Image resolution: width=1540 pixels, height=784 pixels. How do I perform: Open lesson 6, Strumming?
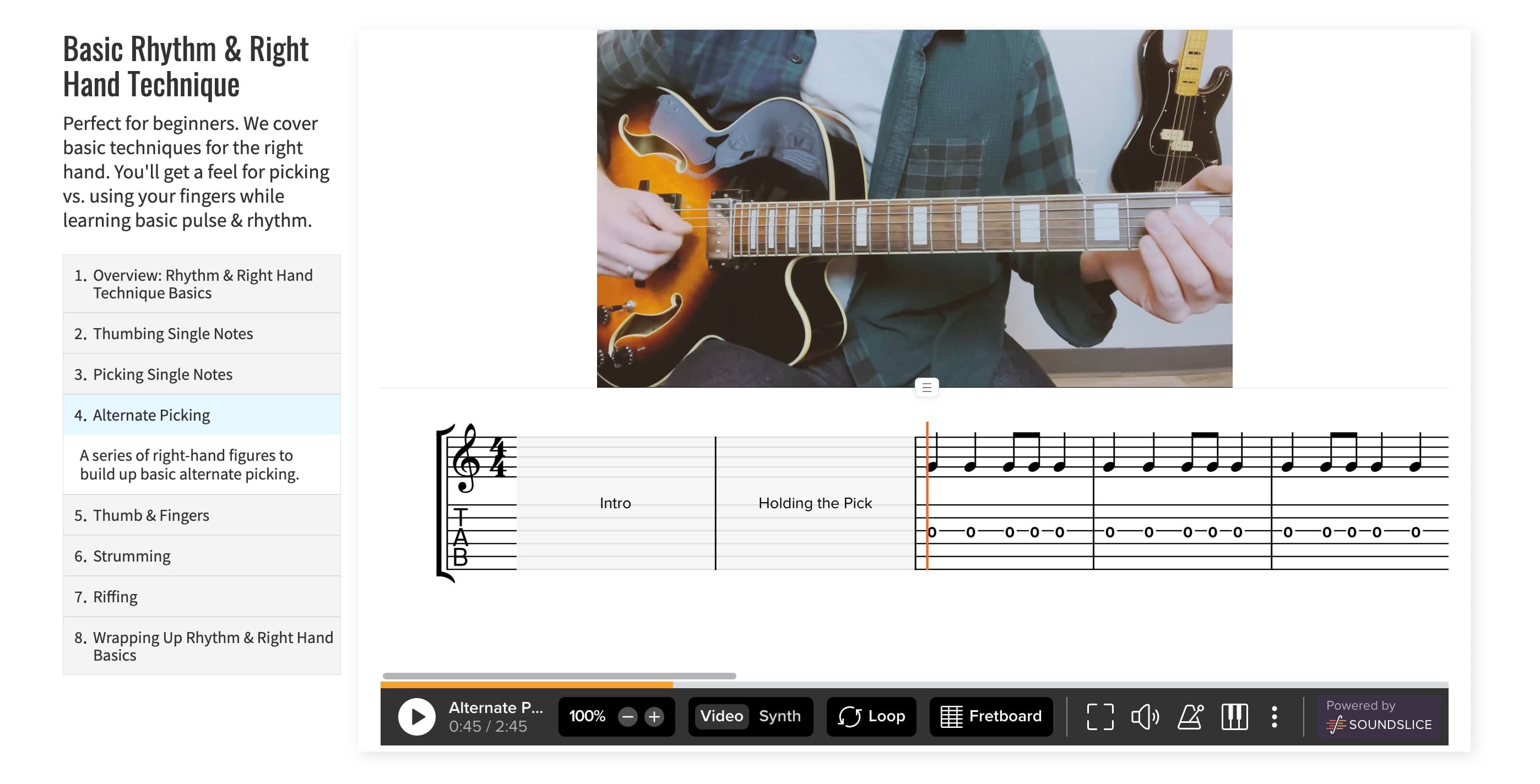[x=131, y=556]
